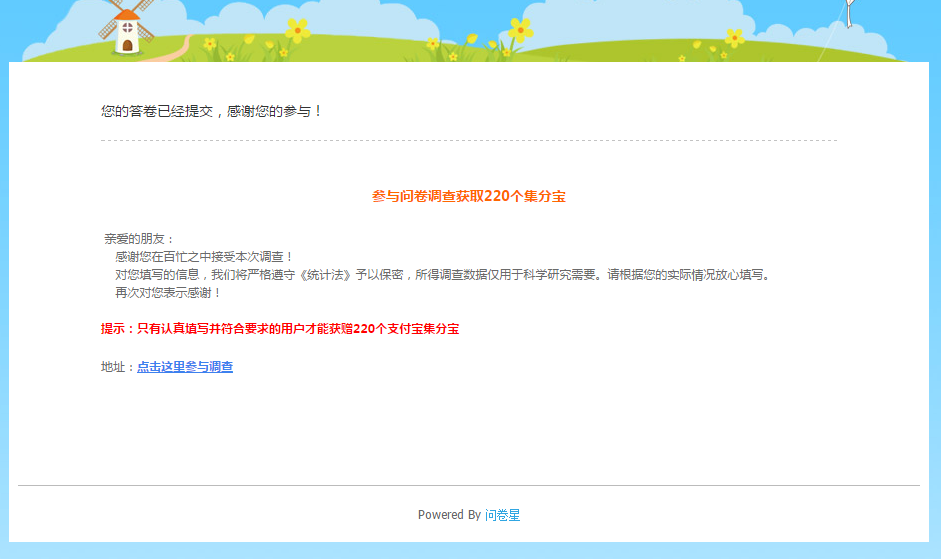Select the orange heading 参与问卷调查获取220个集分宝
This screenshot has height=559, width=941.
[469, 196]
